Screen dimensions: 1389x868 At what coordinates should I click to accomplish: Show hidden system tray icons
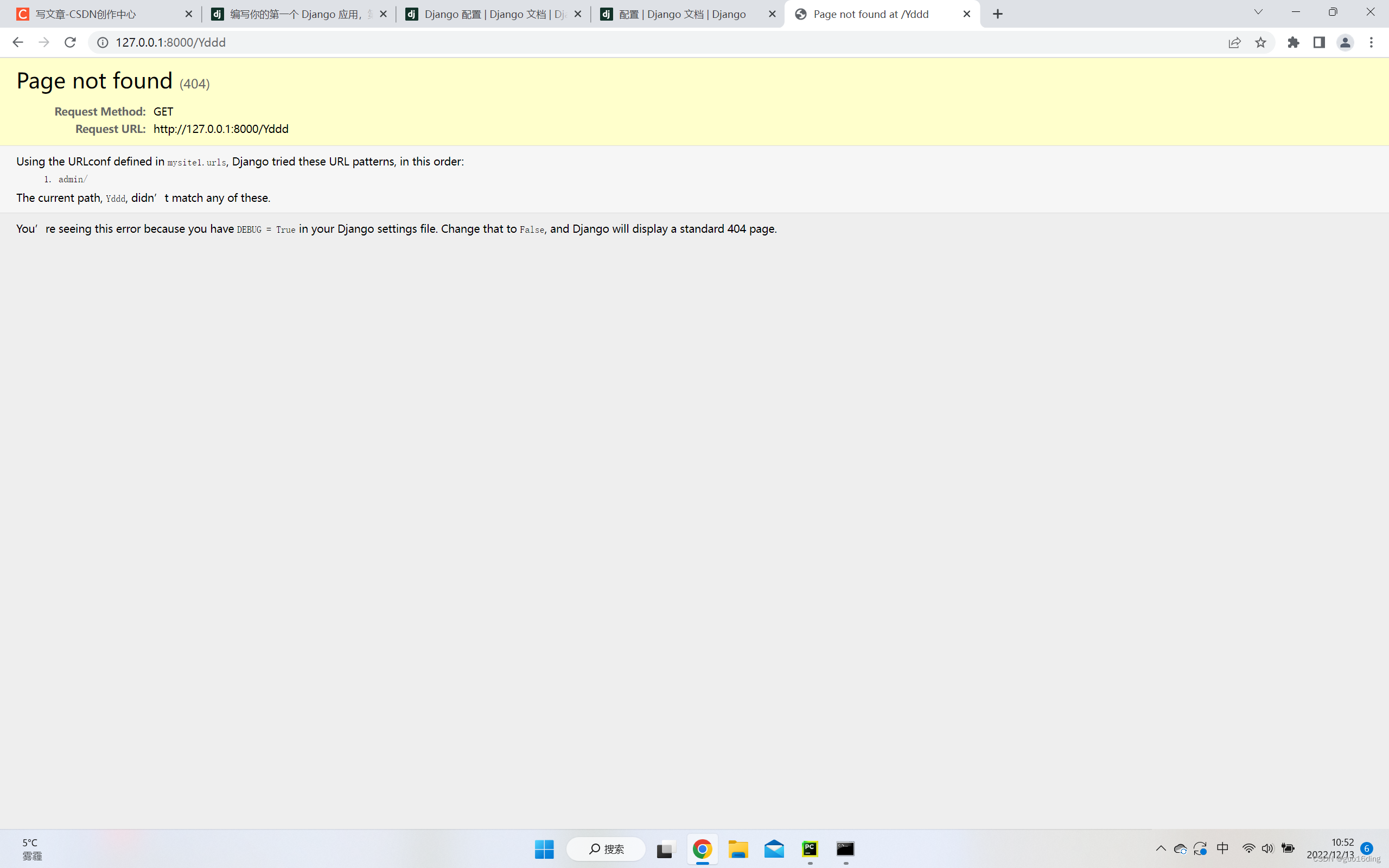click(x=1161, y=848)
